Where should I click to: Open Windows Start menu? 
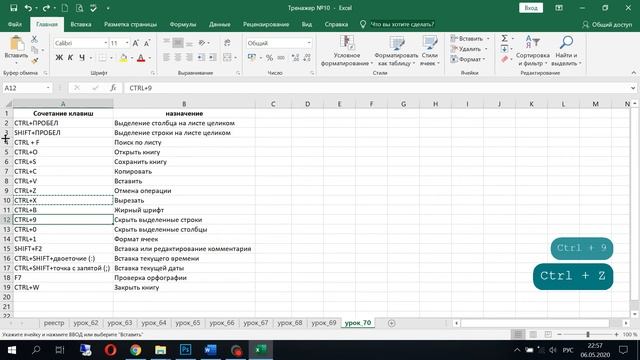point(12,350)
